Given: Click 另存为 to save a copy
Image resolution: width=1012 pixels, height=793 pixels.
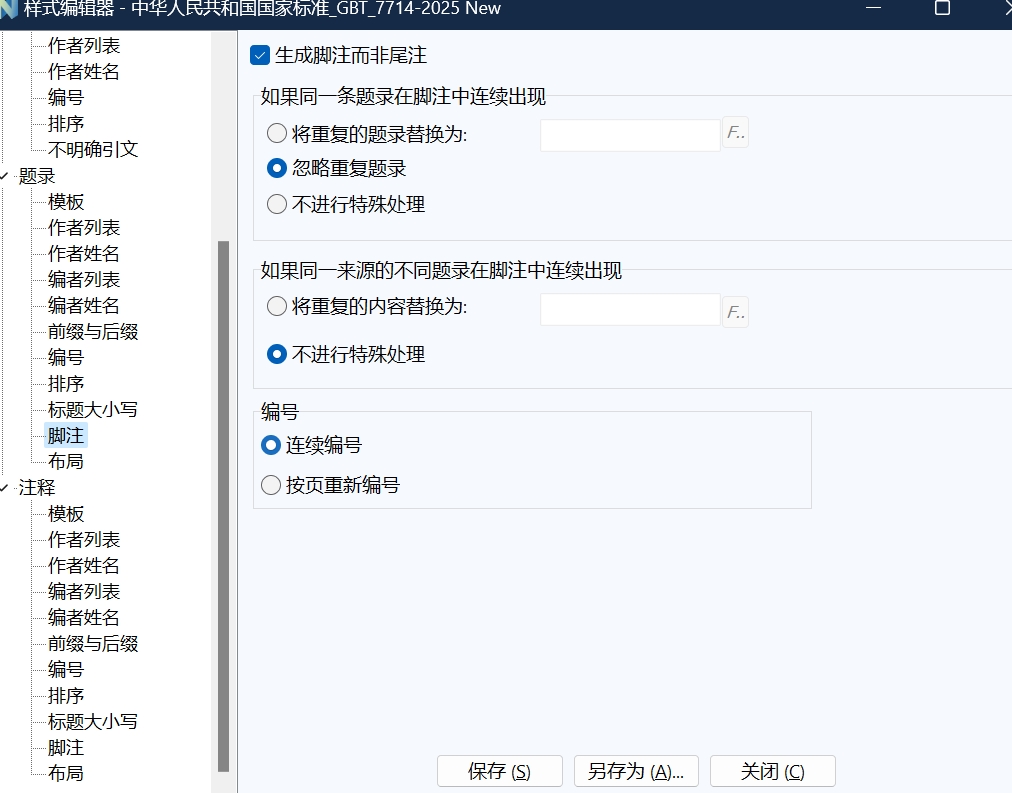Looking at the screenshot, I should coord(635,771).
